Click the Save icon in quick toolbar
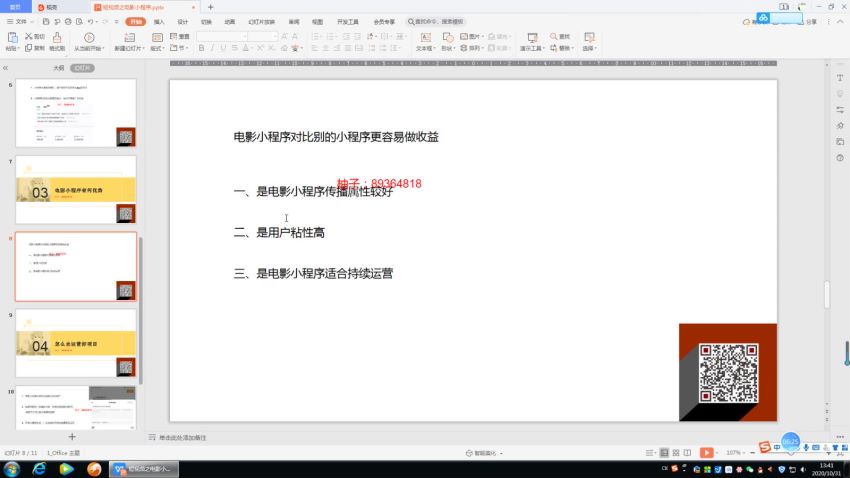850x478 pixels. 46,22
